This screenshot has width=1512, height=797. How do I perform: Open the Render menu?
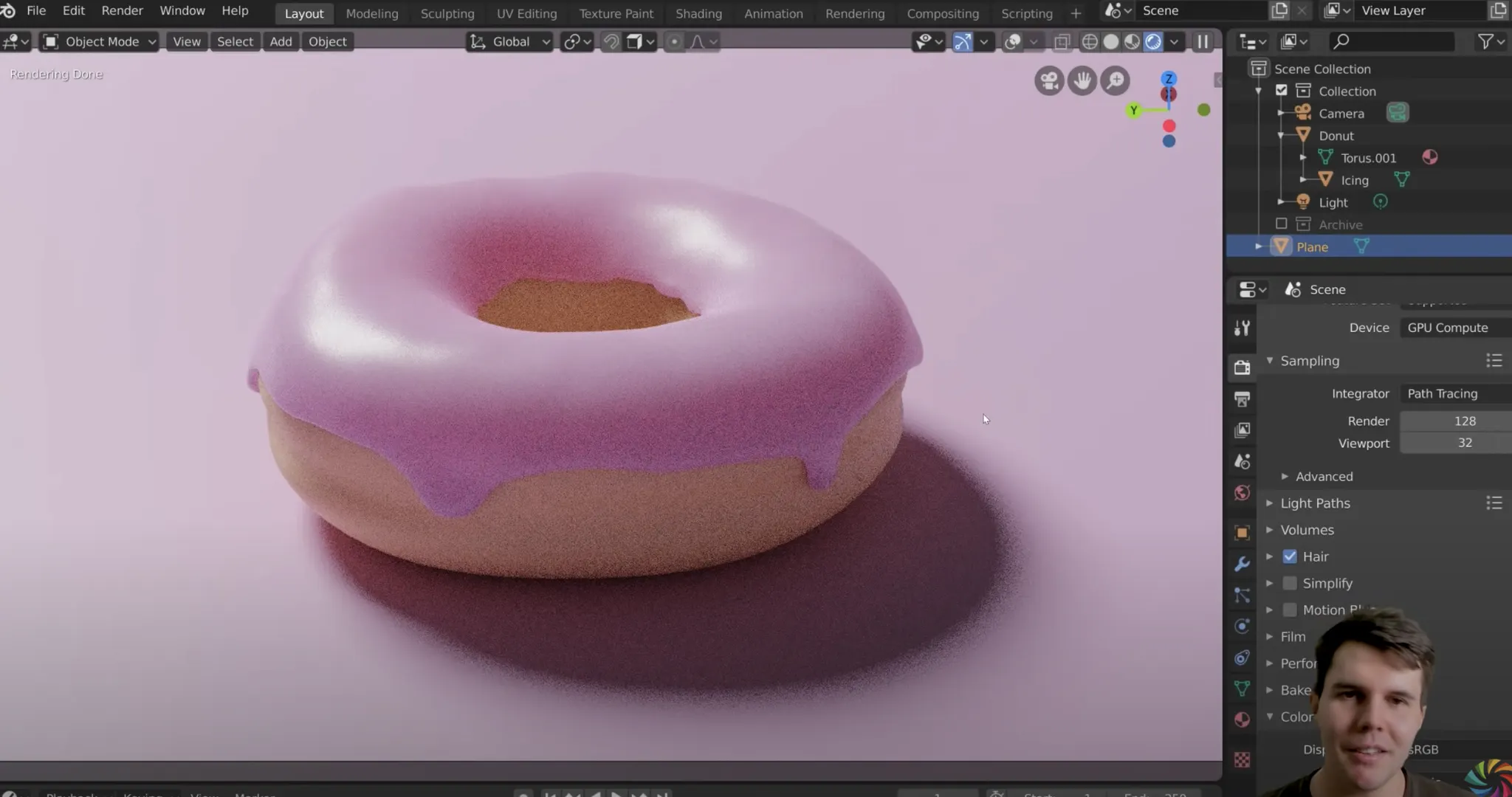pos(122,11)
